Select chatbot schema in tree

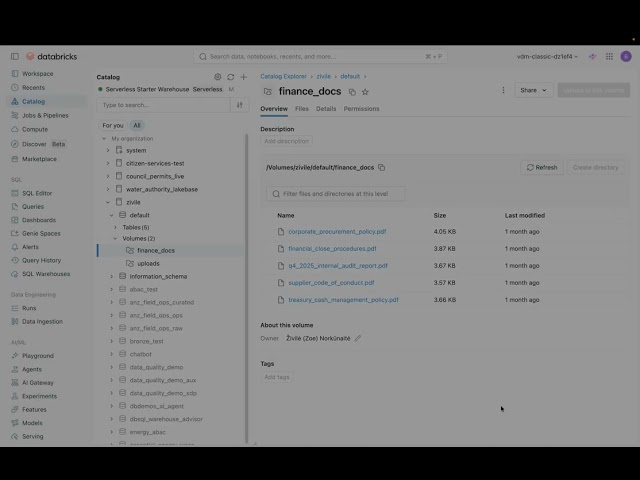pos(140,354)
